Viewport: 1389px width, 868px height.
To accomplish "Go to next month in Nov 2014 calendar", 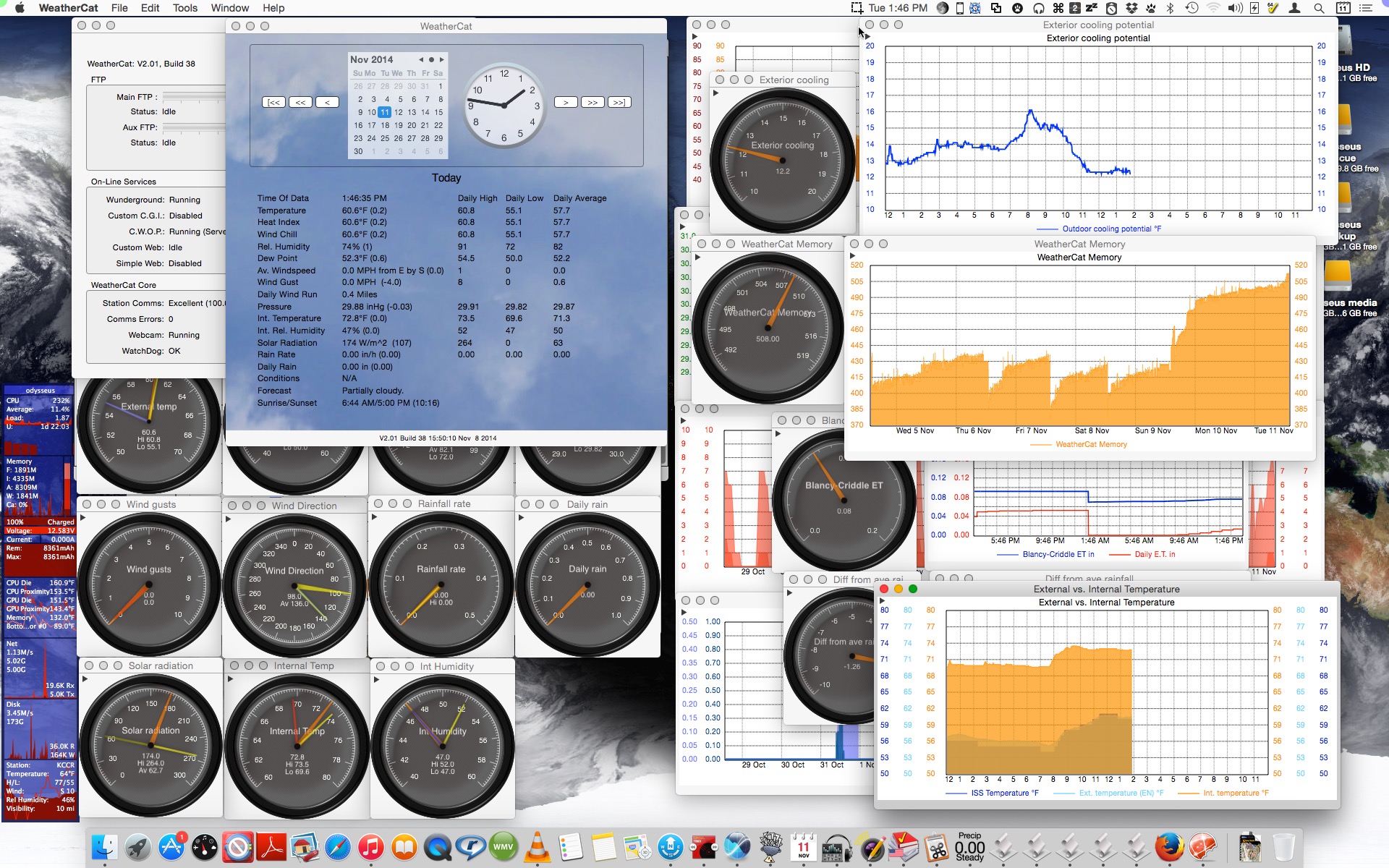I will (442, 60).
